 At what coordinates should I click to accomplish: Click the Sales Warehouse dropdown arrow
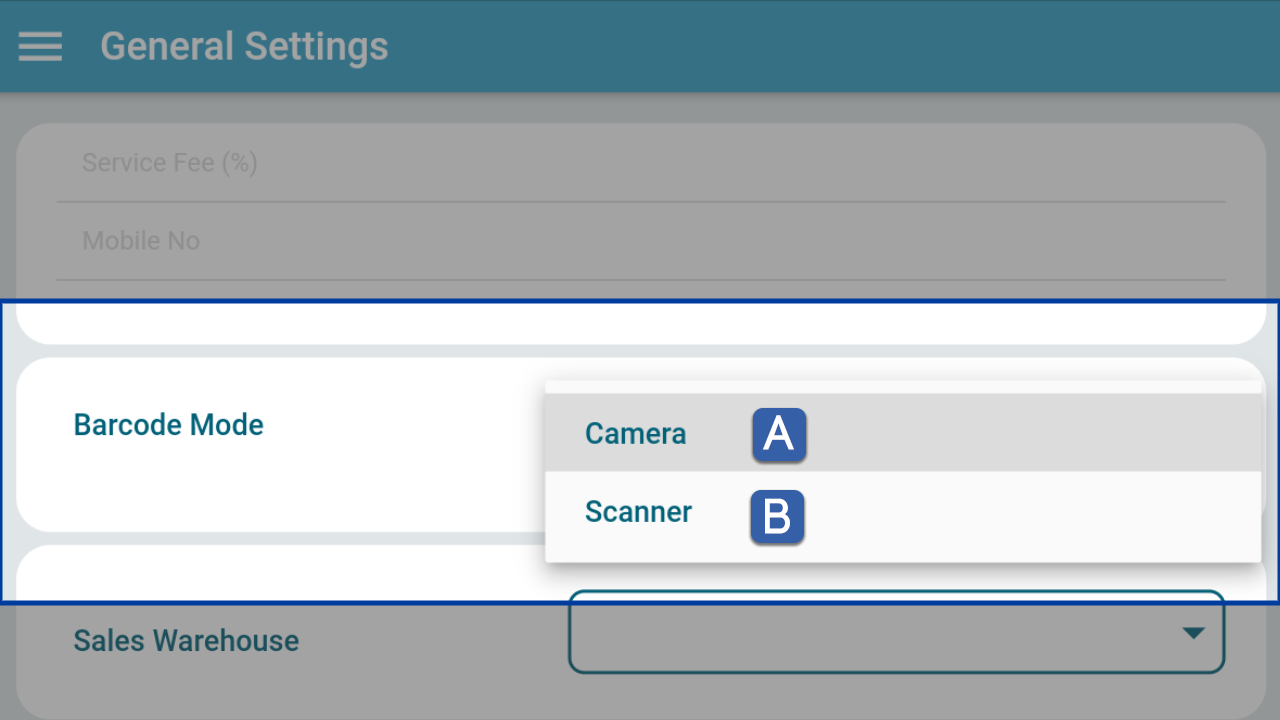tap(1192, 633)
